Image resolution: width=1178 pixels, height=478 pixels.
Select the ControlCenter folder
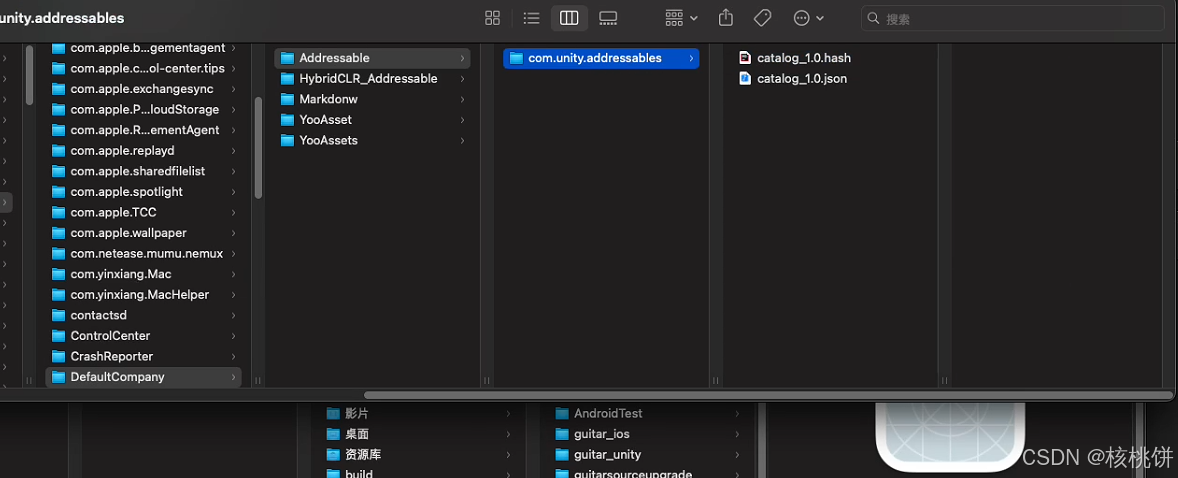[143, 336]
